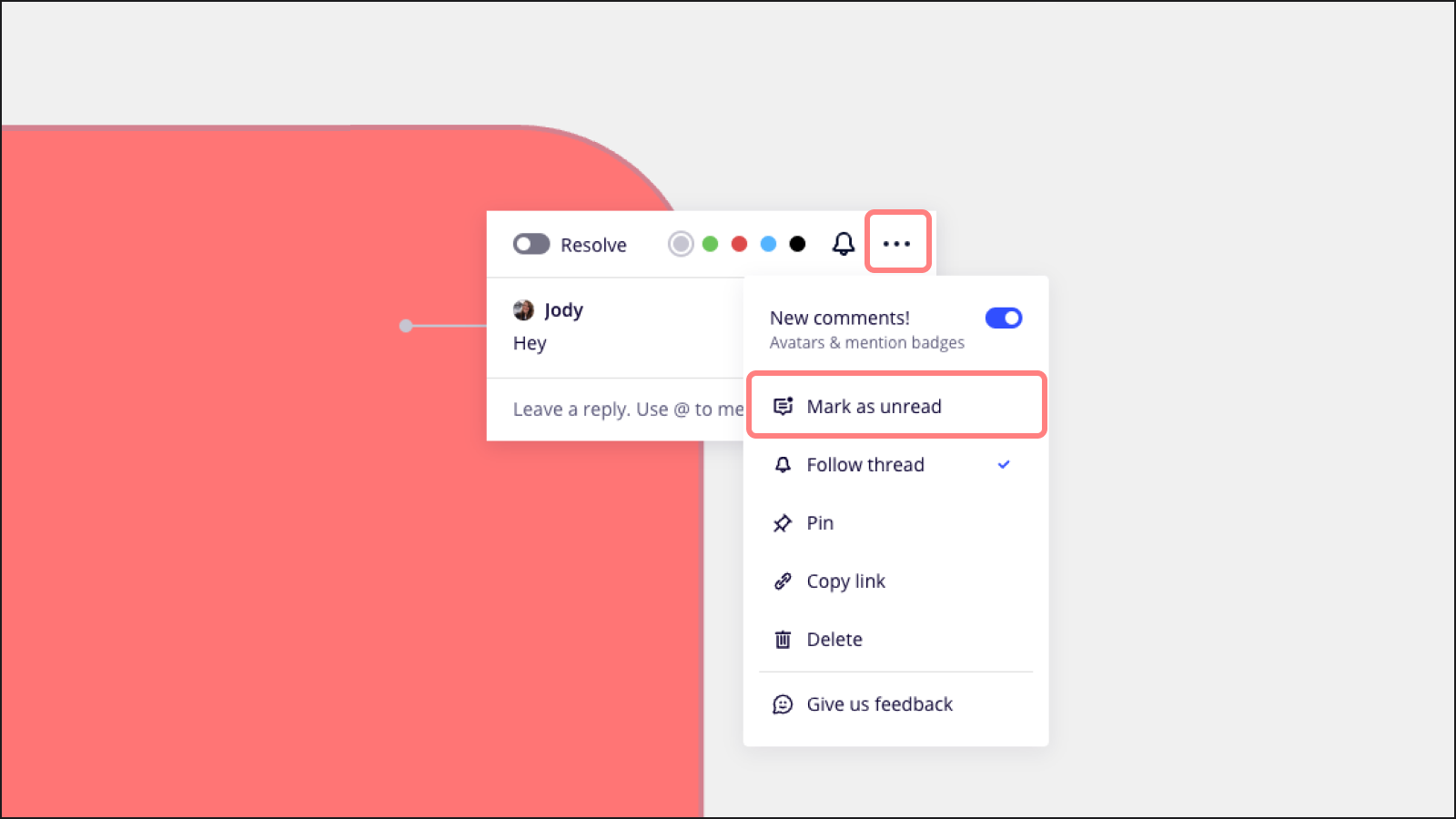Select the gray color dot
The height and width of the screenshot is (819, 1456).
coord(681,244)
